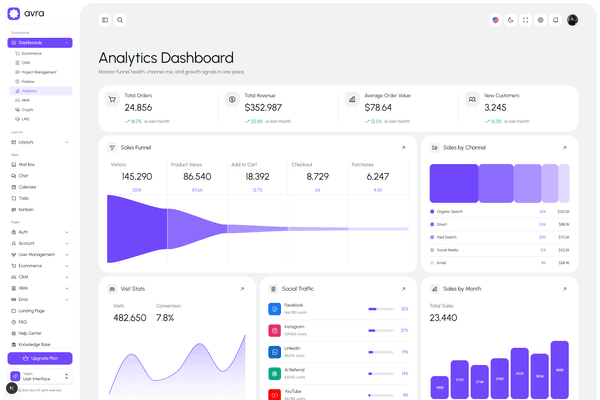Open Sales Funnel details arrow
This screenshot has width=600, height=400.
tap(403, 148)
